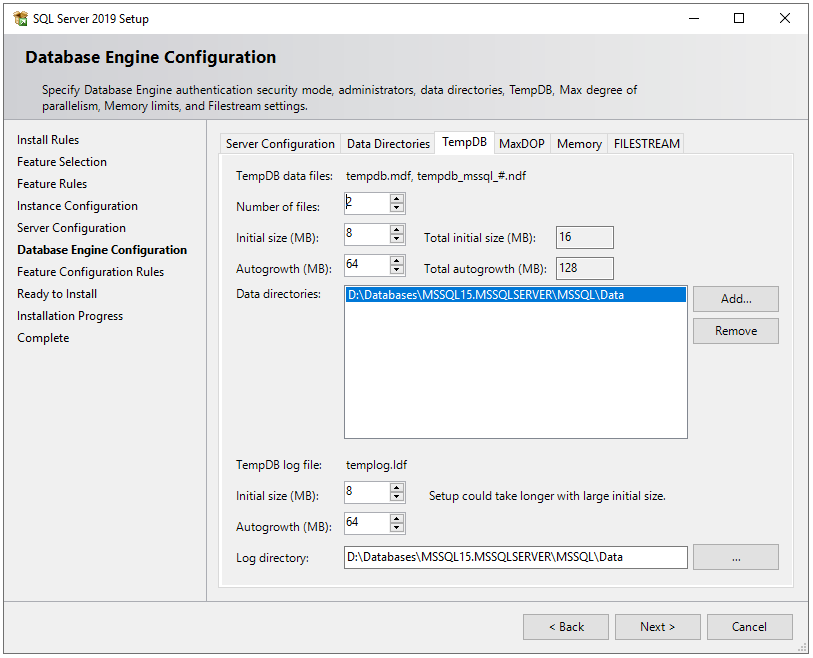Click into the Log directory path field
This screenshot has height=658, width=813.
[x=515, y=557]
